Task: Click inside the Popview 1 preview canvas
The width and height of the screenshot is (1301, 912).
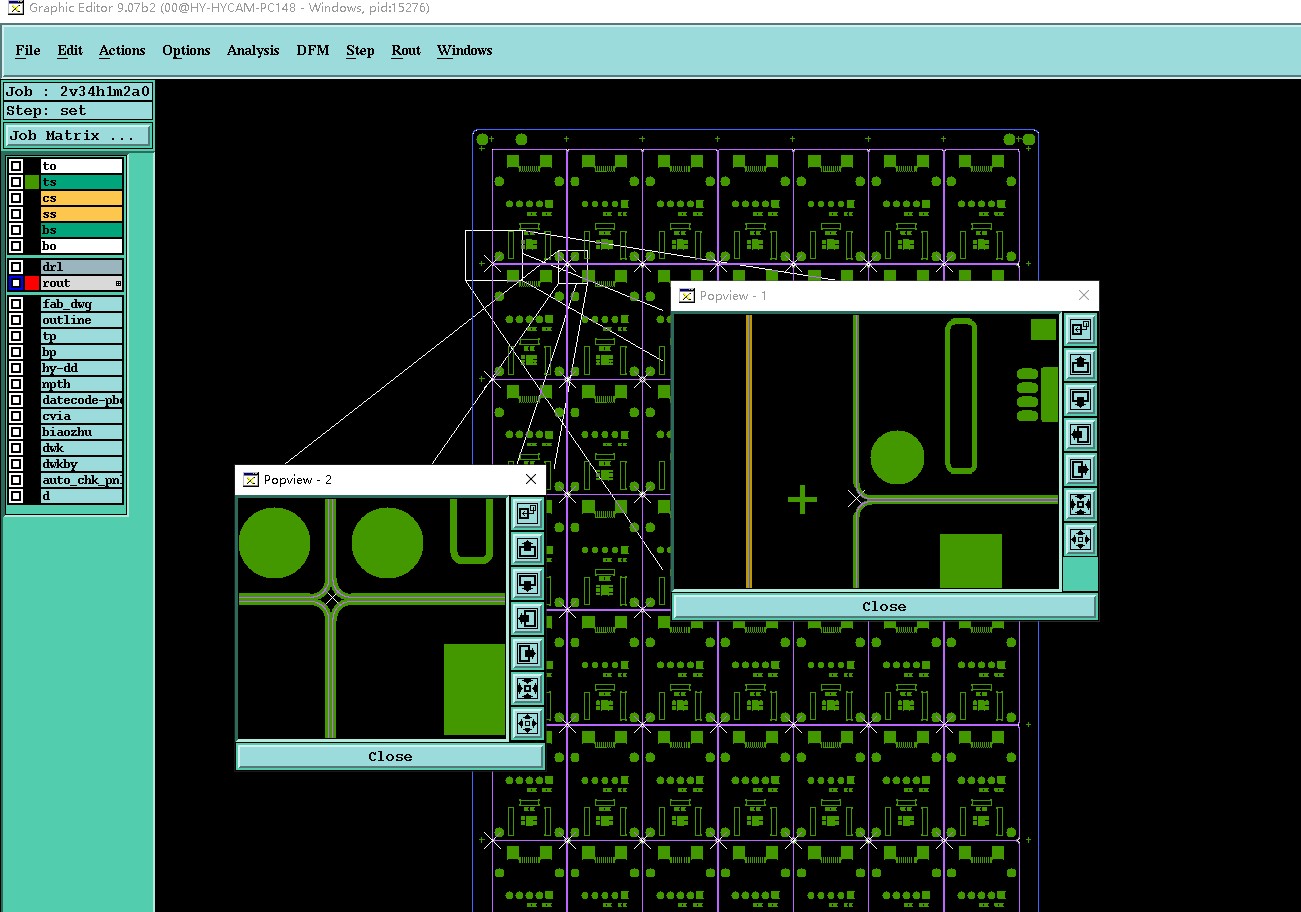Action: [867, 451]
